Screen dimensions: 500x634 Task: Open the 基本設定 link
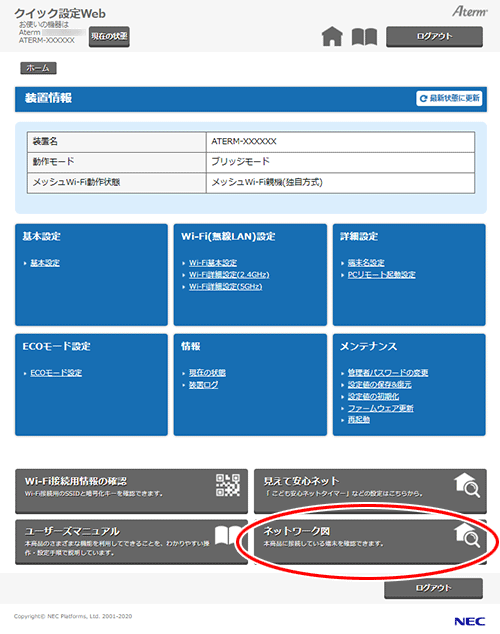pyautogui.click(x=45, y=263)
